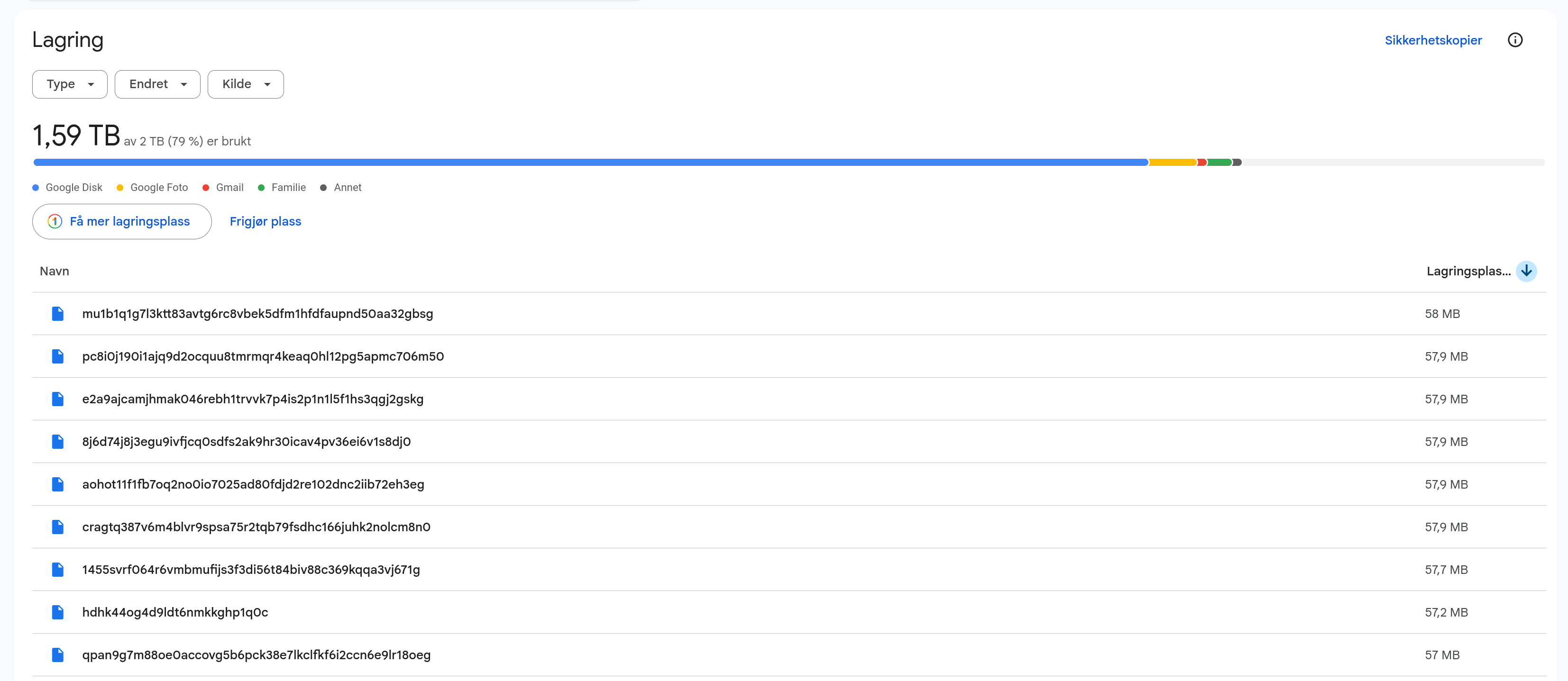Click the Google One logo icon
The height and width of the screenshot is (681, 1568).
click(55, 221)
